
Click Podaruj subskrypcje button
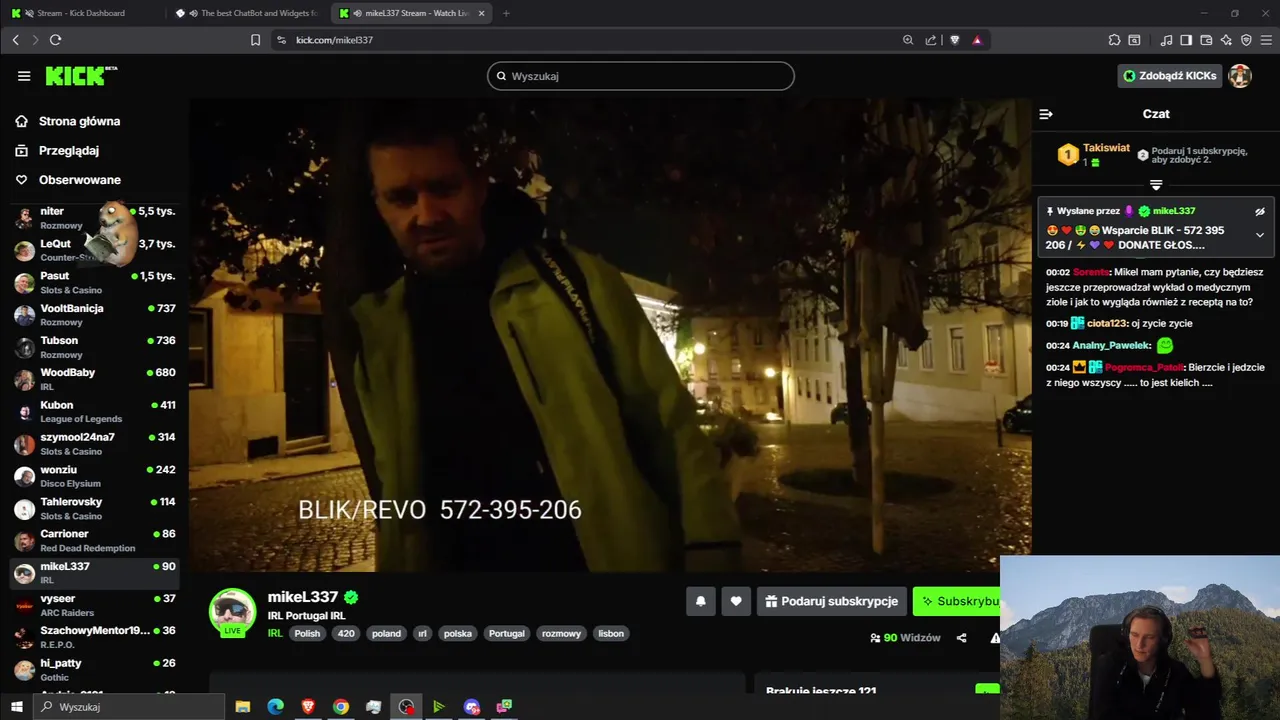pyautogui.click(x=832, y=601)
